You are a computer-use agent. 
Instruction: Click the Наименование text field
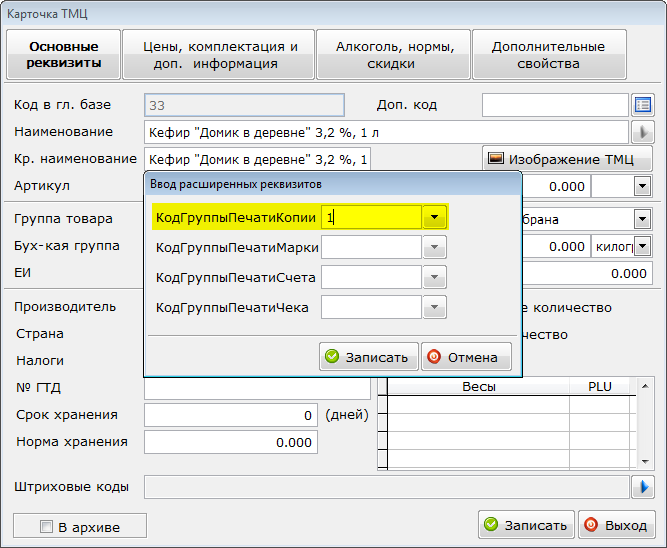(386, 132)
